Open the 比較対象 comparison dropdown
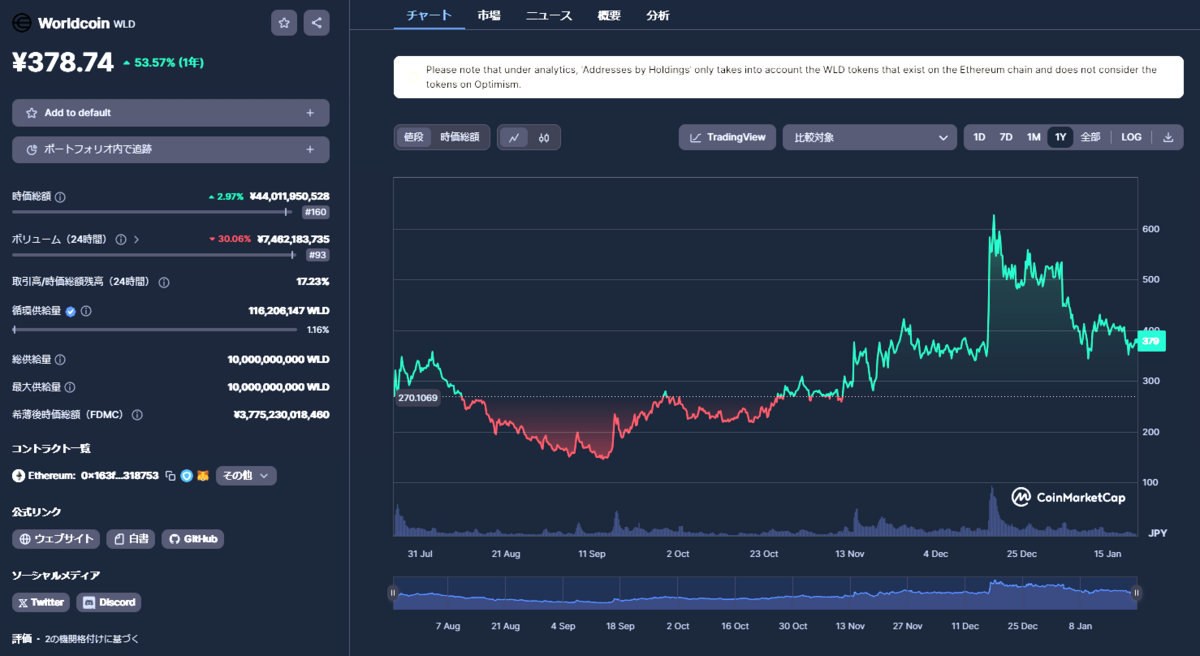 (870, 137)
